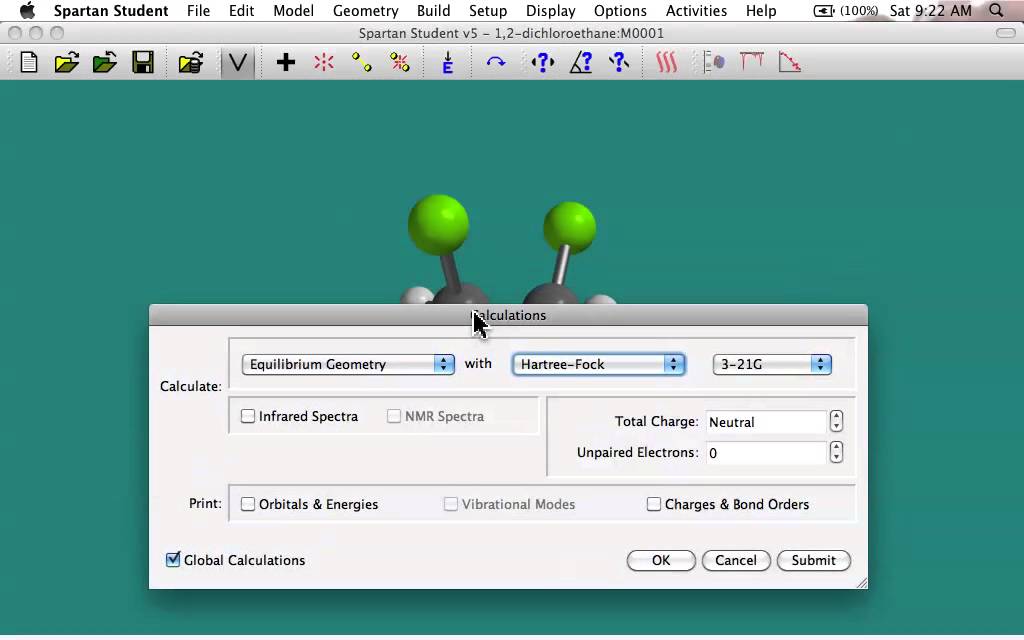
Task: Select the Measure Distance question icon
Action: click(543, 63)
